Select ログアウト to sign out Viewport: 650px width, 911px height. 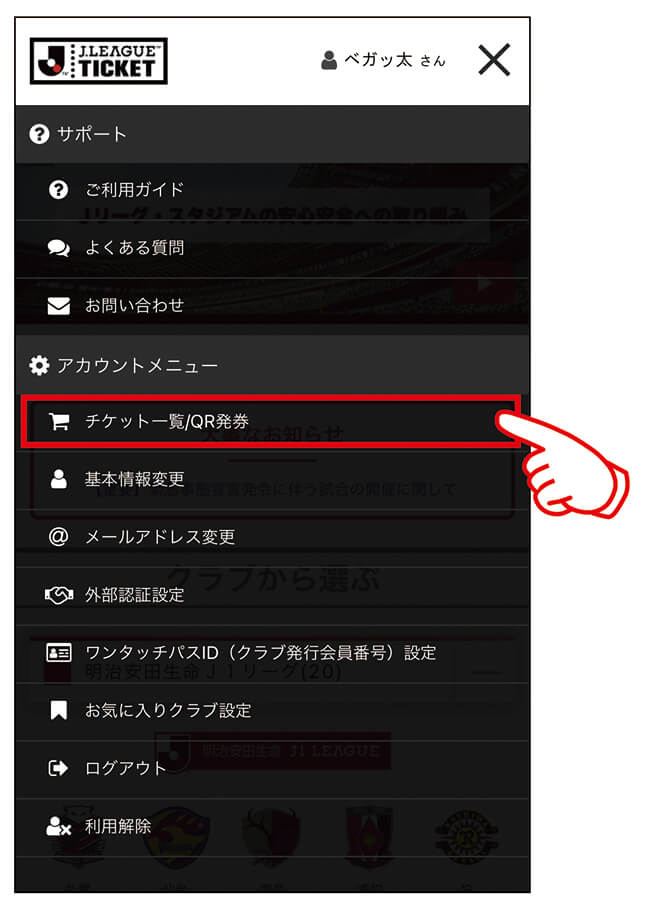click(272, 769)
